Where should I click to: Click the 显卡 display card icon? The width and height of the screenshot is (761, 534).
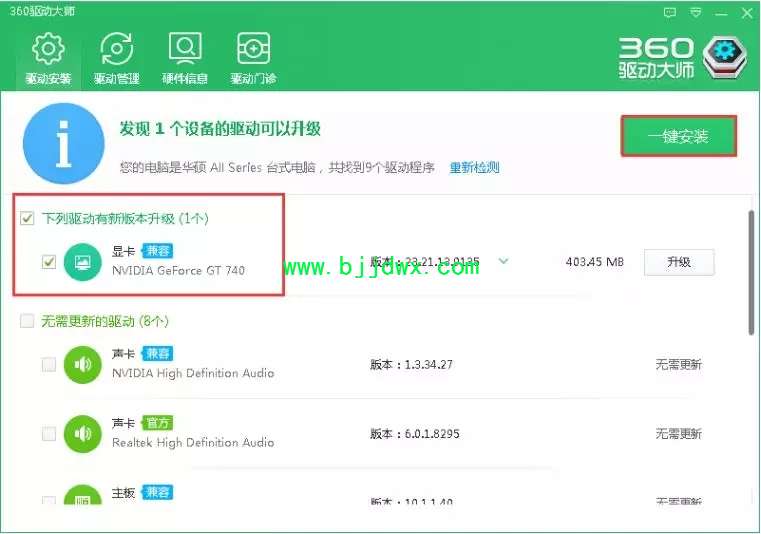pos(83,262)
